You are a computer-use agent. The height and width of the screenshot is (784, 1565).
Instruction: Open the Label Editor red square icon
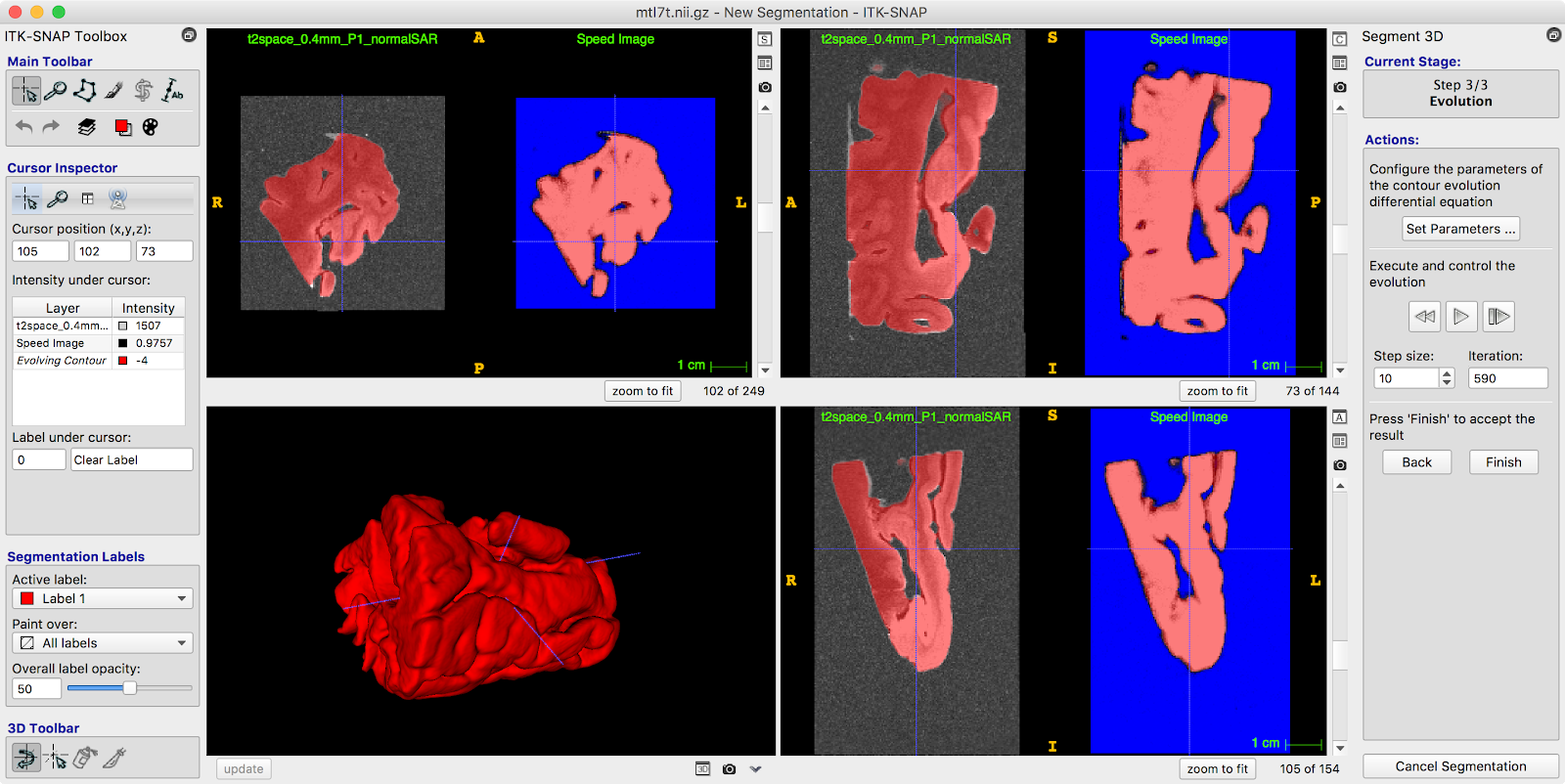[122, 127]
